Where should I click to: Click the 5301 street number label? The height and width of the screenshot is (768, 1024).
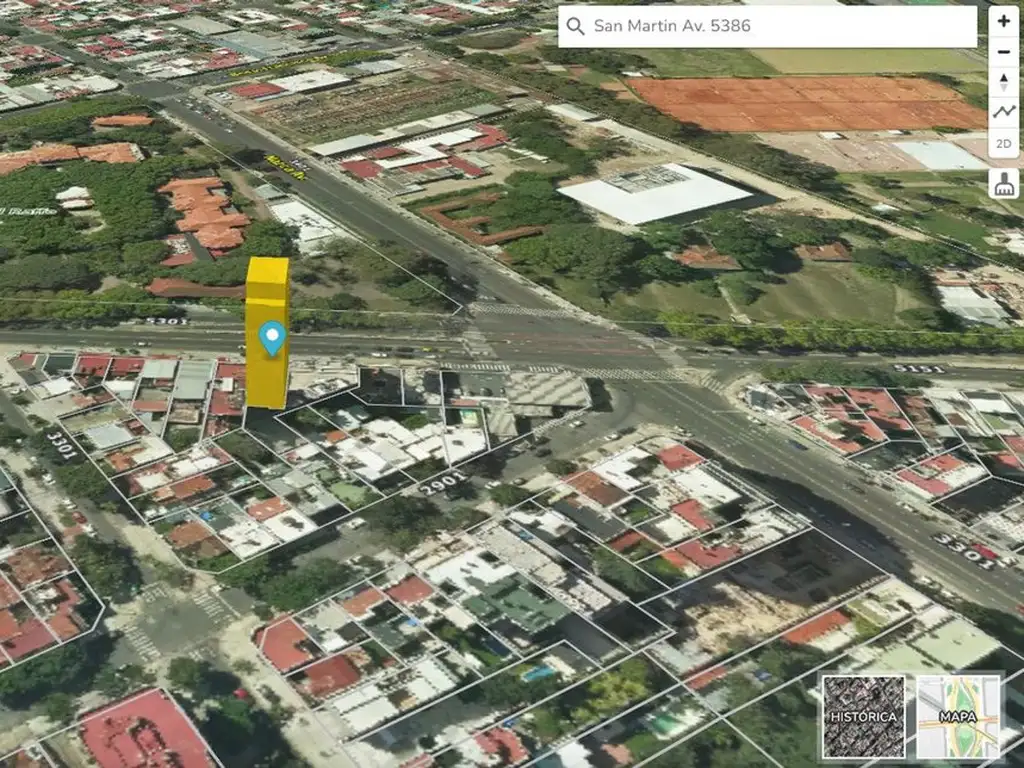[166, 321]
